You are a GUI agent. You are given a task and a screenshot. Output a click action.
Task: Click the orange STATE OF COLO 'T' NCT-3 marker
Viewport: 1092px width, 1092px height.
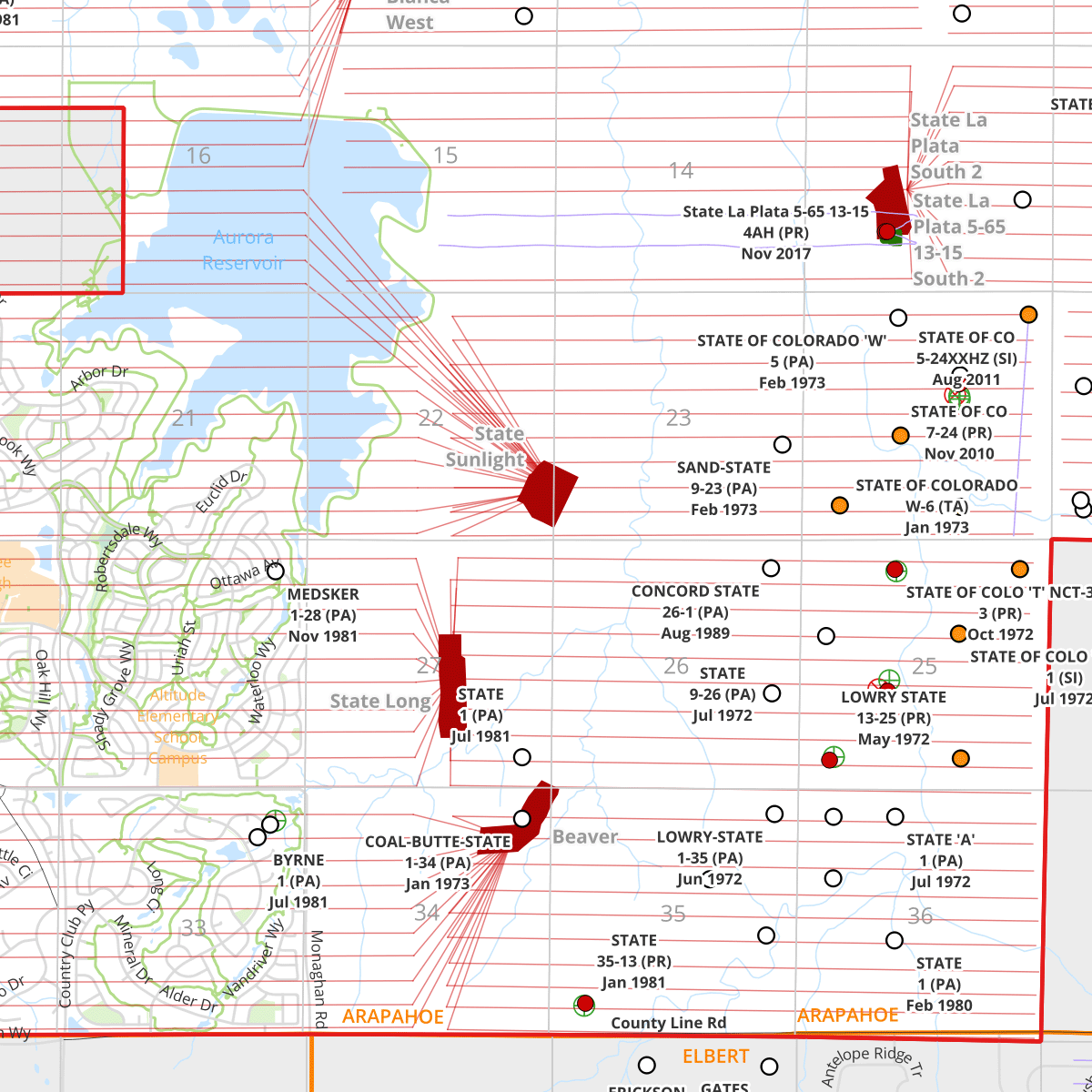pyautogui.click(x=958, y=633)
